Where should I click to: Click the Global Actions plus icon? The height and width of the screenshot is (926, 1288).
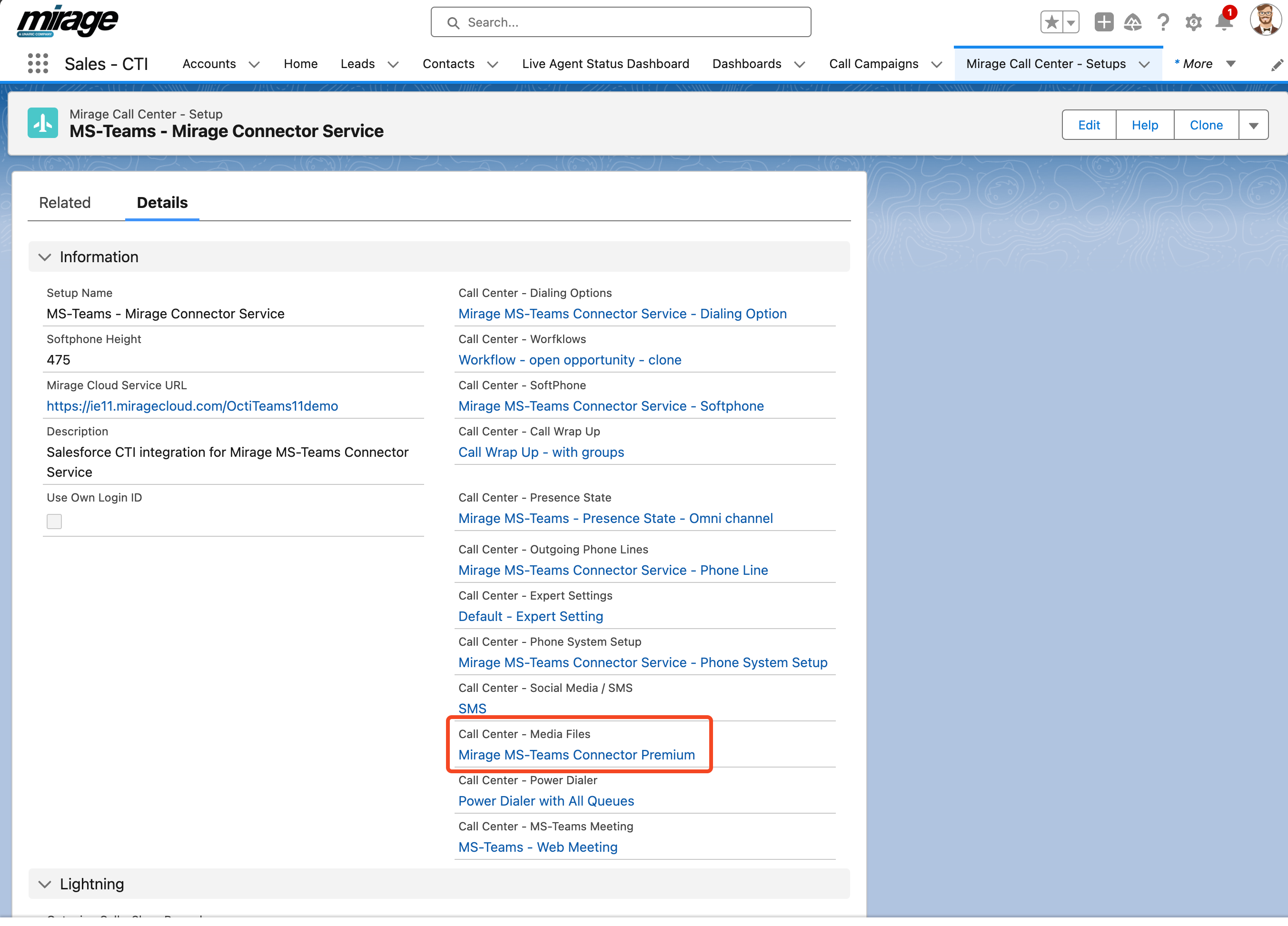click(x=1103, y=22)
